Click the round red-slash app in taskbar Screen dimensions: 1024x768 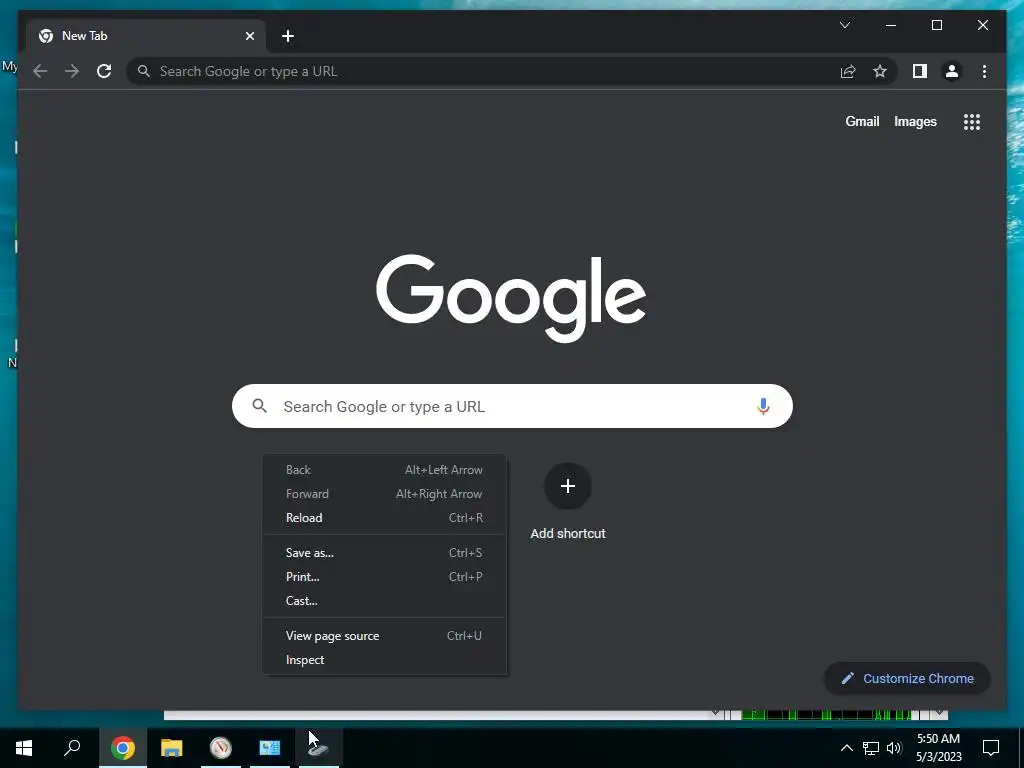221,748
